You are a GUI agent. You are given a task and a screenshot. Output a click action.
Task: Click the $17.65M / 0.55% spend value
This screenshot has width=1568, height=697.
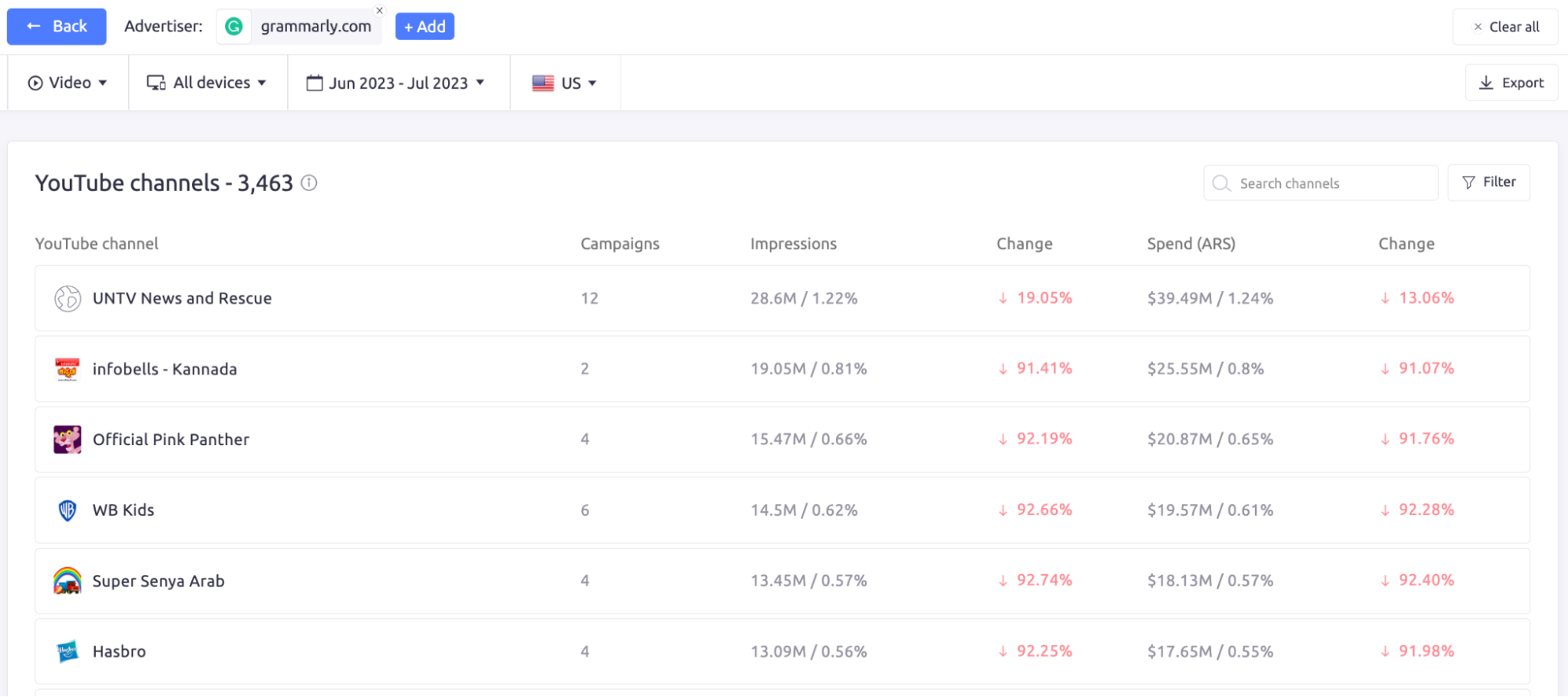click(1210, 651)
